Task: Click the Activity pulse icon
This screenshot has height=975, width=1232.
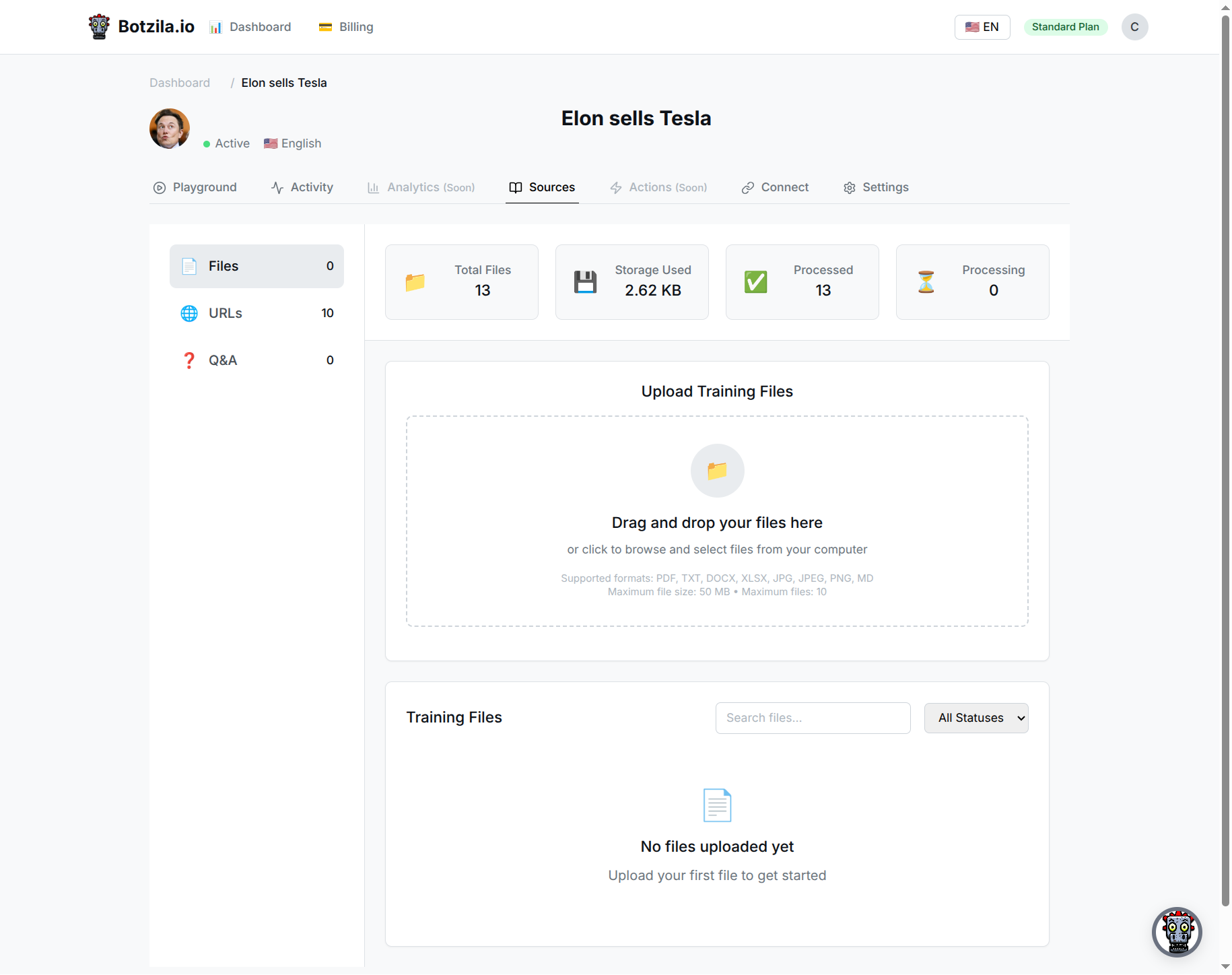Action: click(277, 188)
